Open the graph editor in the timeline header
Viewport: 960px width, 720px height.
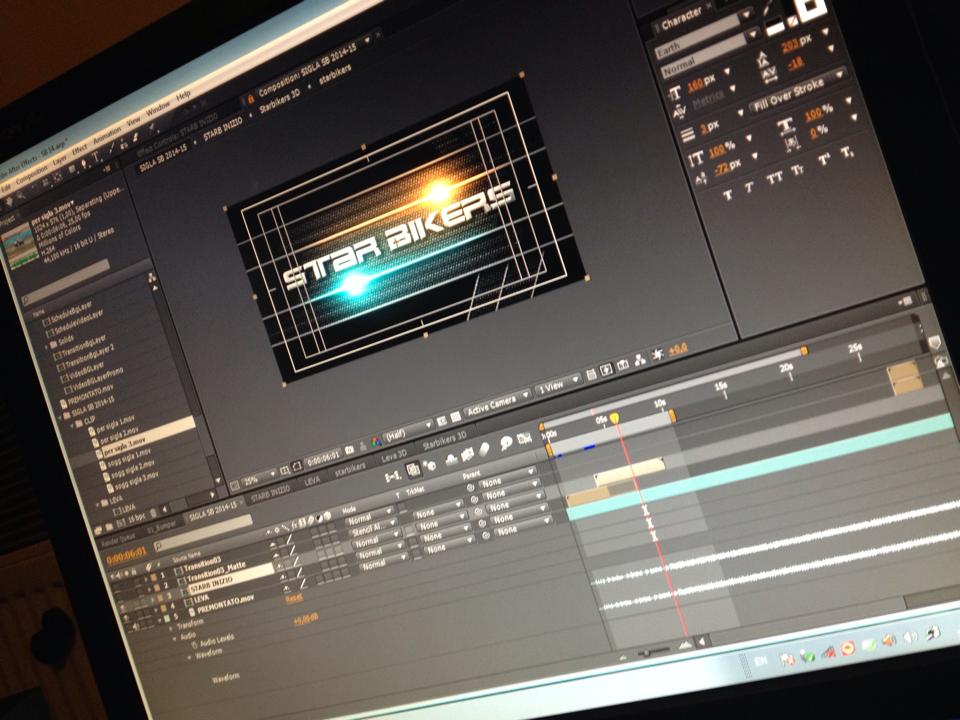click(x=524, y=438)
